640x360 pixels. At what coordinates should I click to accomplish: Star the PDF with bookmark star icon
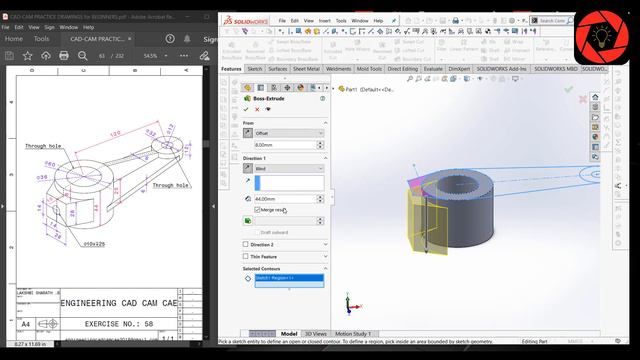pos(27,56)
